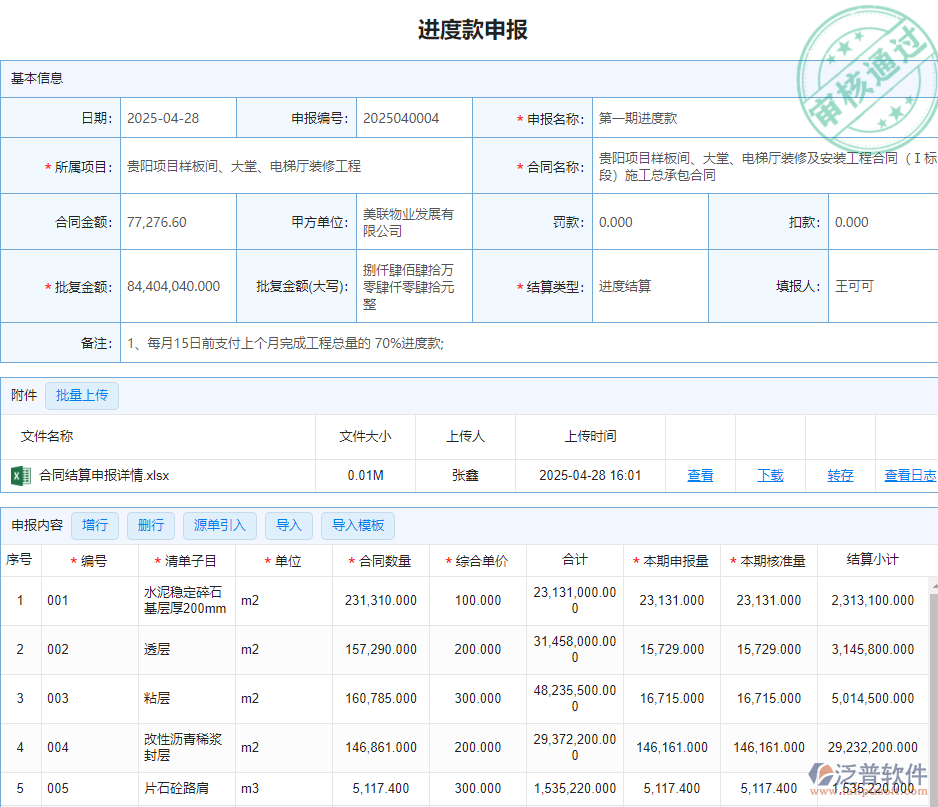Open 查看 to view the attachment
The image size is (938, 807).
700,475
